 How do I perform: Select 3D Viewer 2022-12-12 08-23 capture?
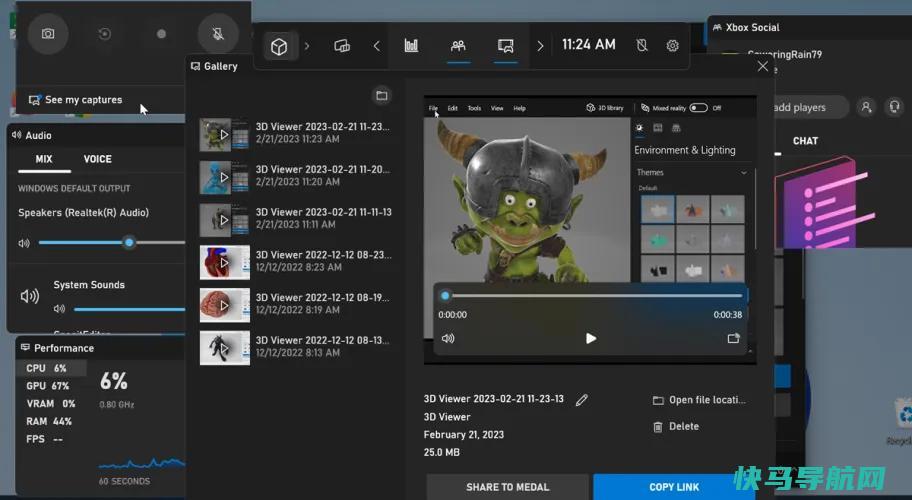pos(295,262)
